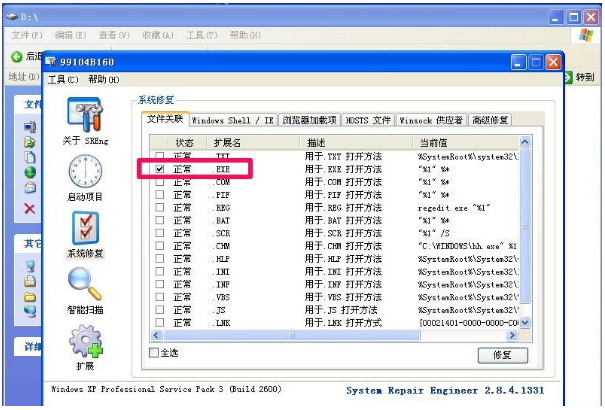Click the 修复 repair button

tap(502, 355)
